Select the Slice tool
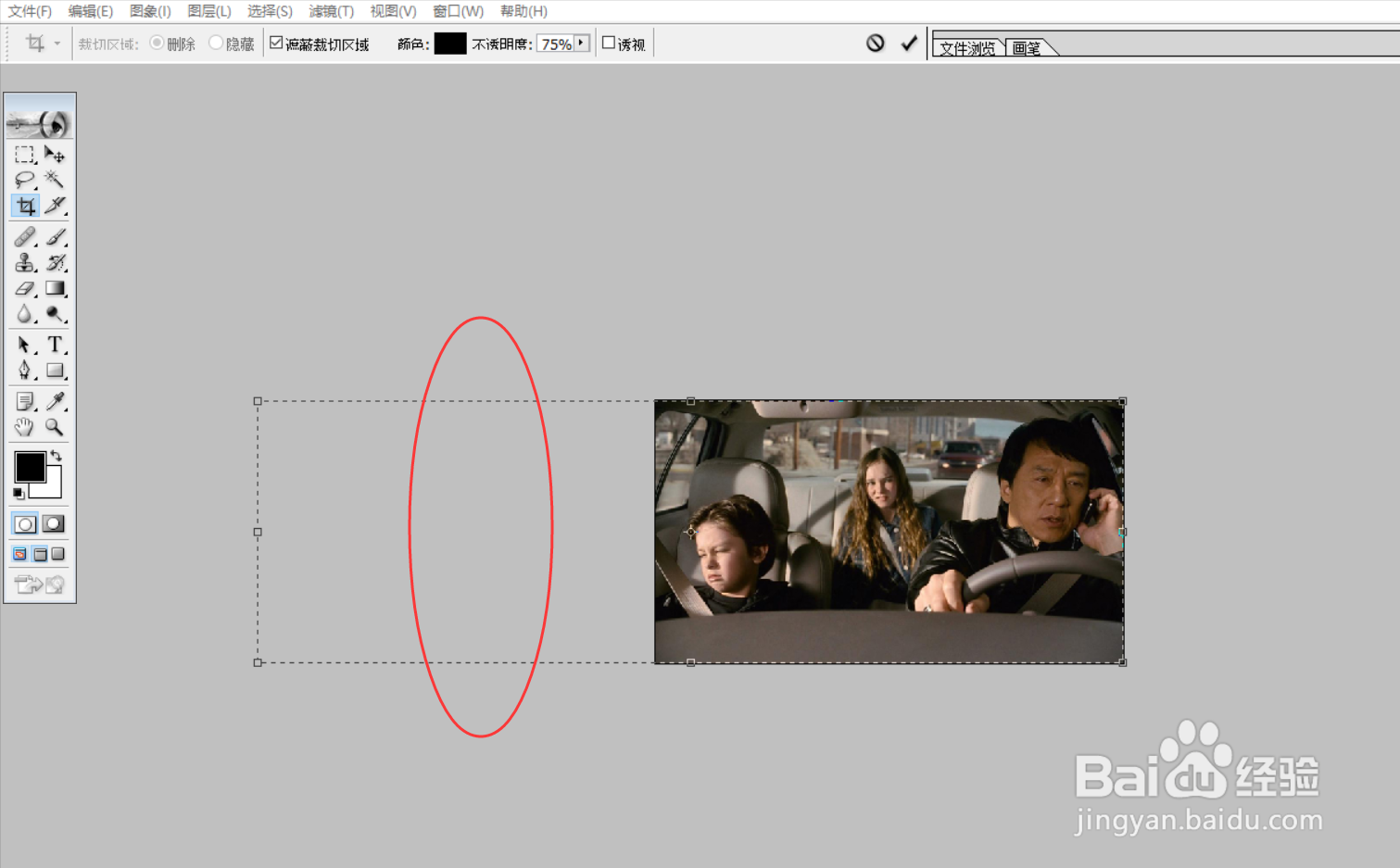The image size is (1400, 868). click(55, 206)
